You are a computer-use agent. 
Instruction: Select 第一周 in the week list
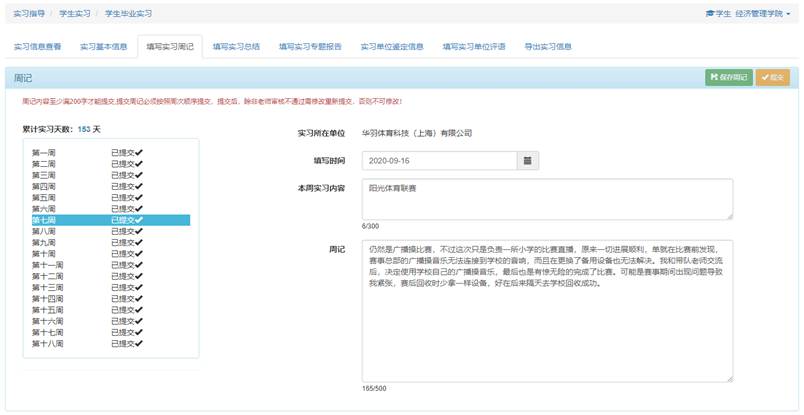[44, 152]
